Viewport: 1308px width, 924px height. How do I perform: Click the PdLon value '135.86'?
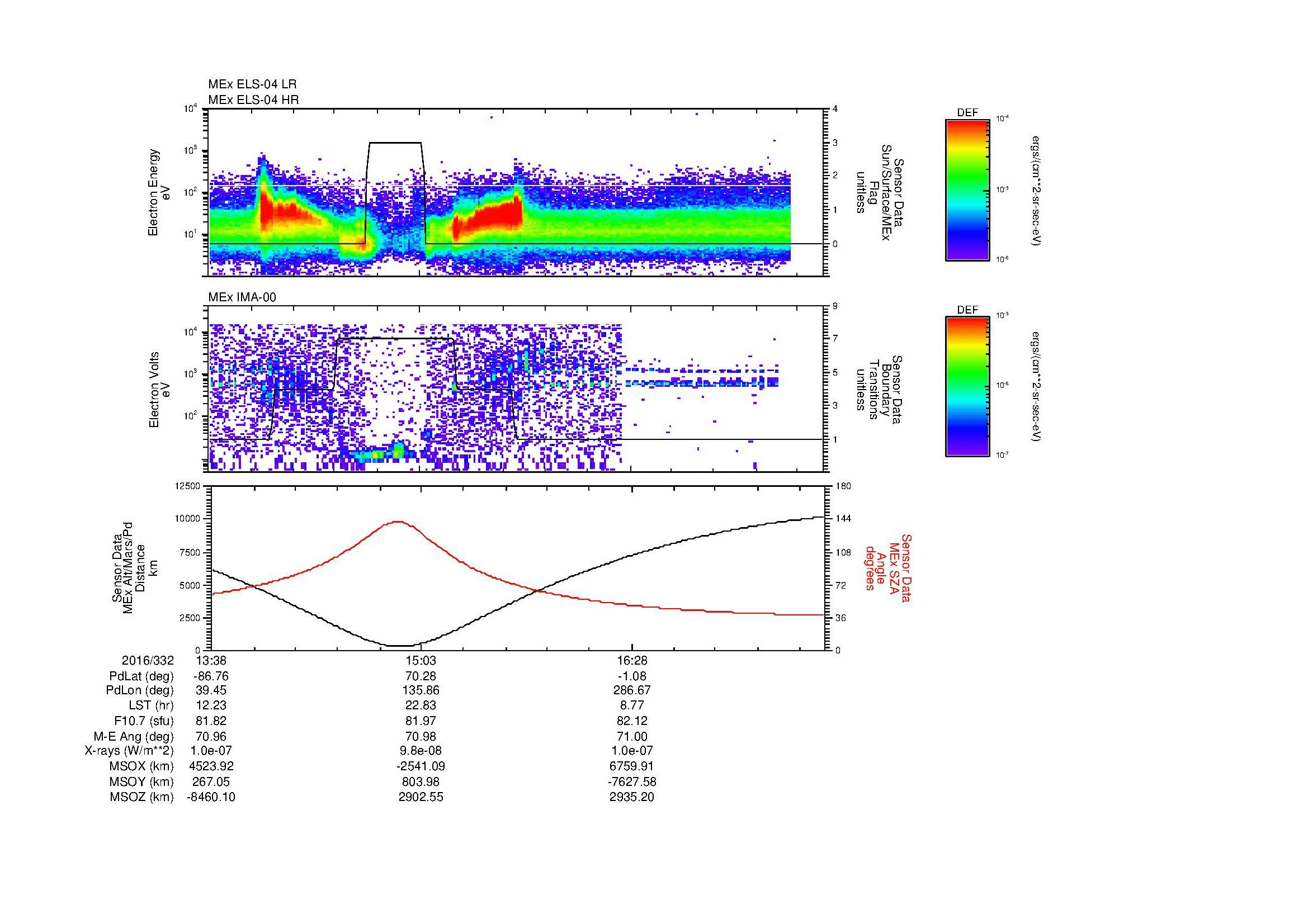[421, 690]
